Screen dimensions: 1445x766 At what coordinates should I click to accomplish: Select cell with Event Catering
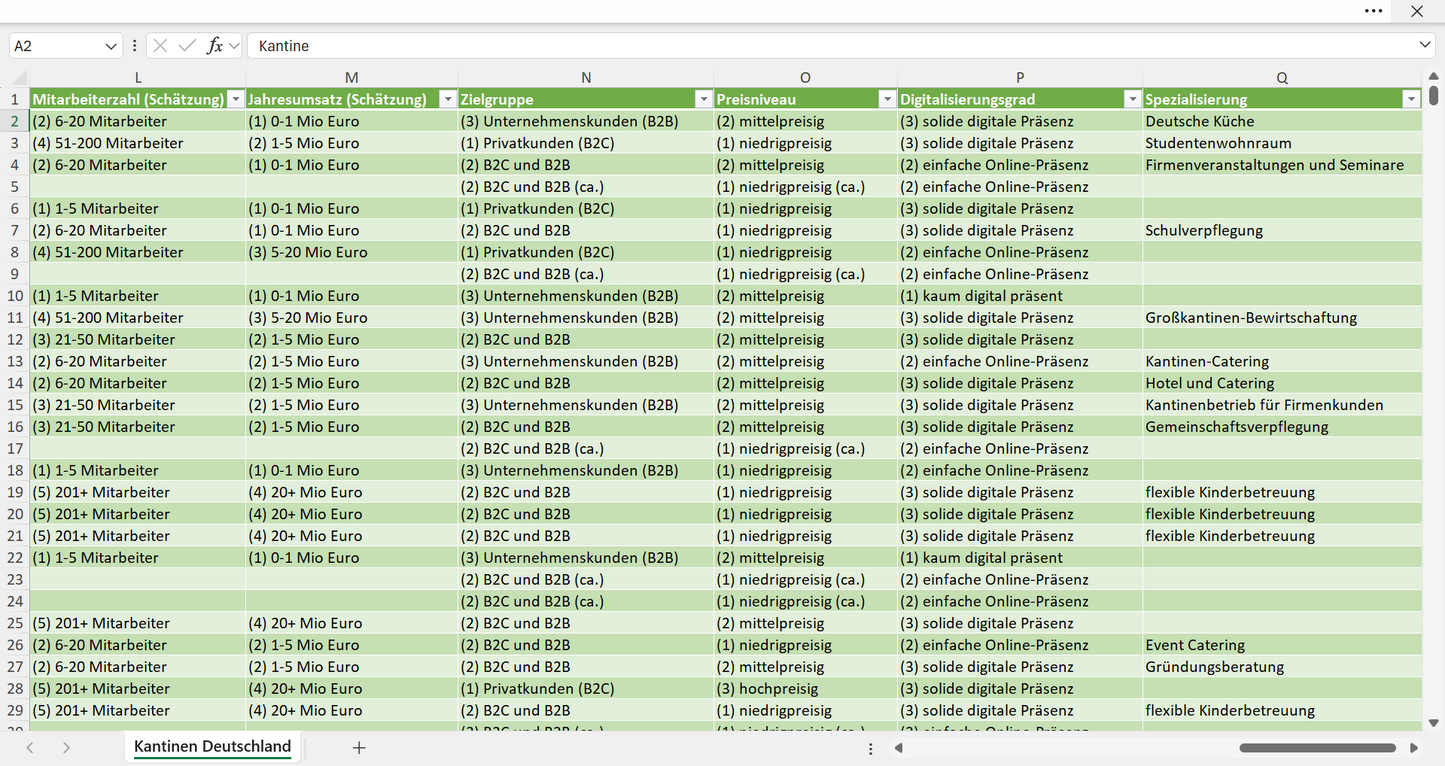click(1282, 645)
